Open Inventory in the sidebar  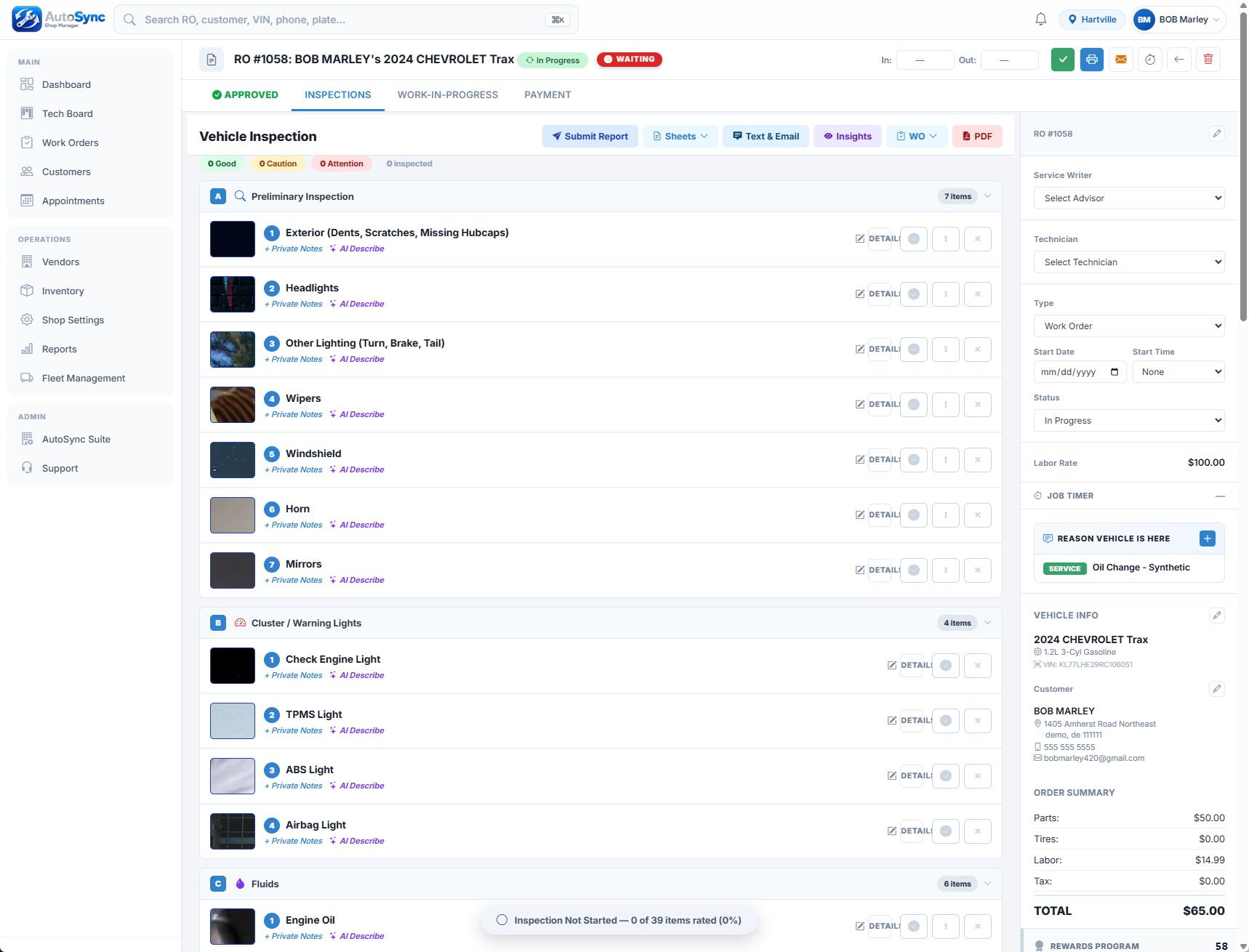click(90, 291)
